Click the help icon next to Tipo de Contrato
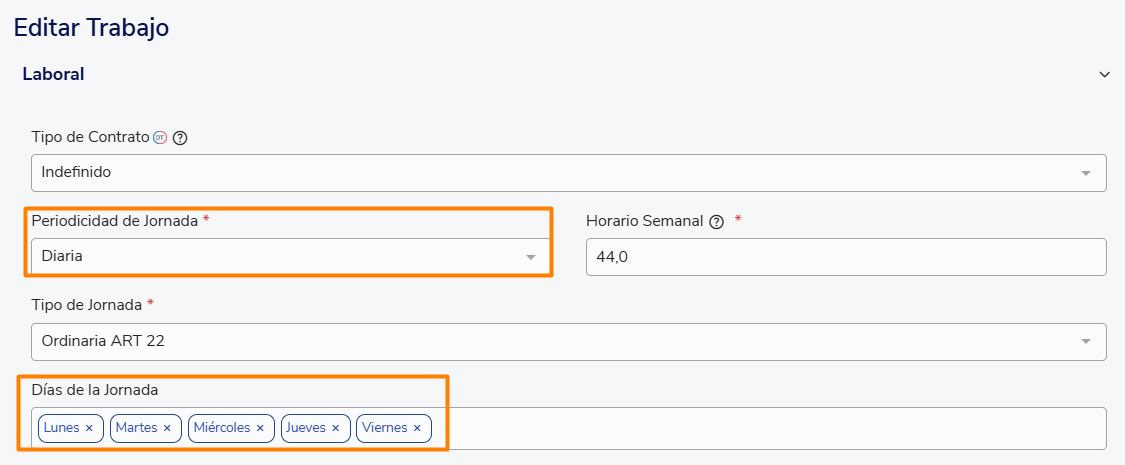Image resolution: width=1125 pixels, height=465 pixels. (x=180, y=138)
